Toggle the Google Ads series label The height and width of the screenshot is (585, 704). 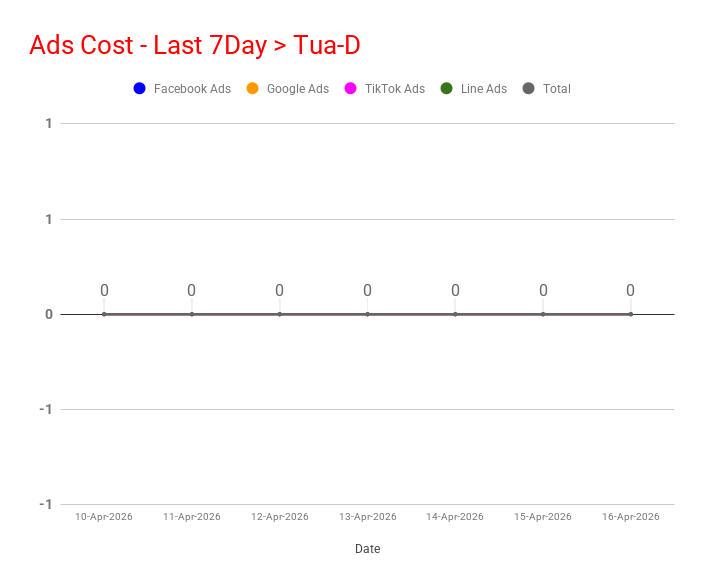point(297,89)
